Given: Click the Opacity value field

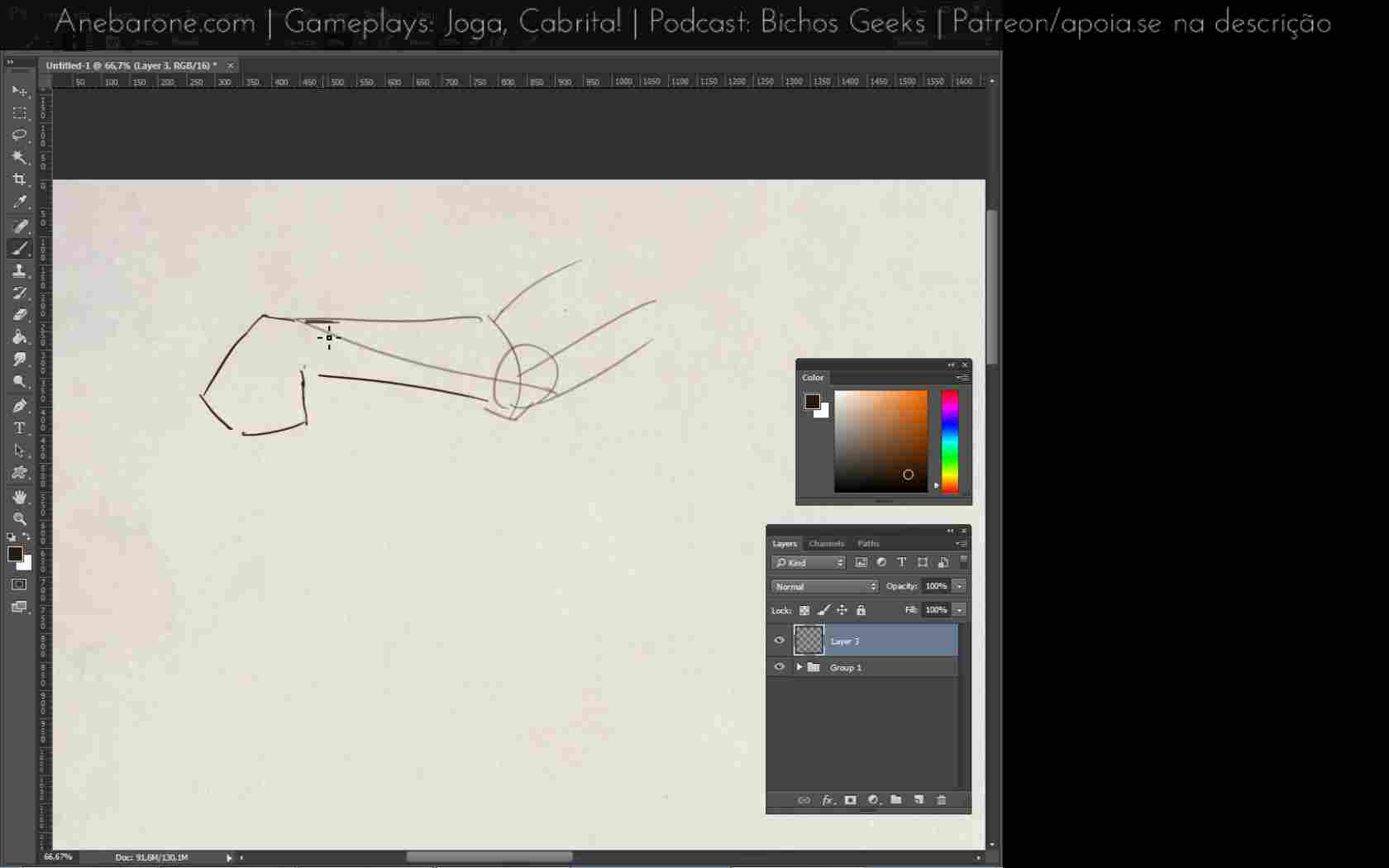Looking at the screenshot, I should click(x=937, y=586).
